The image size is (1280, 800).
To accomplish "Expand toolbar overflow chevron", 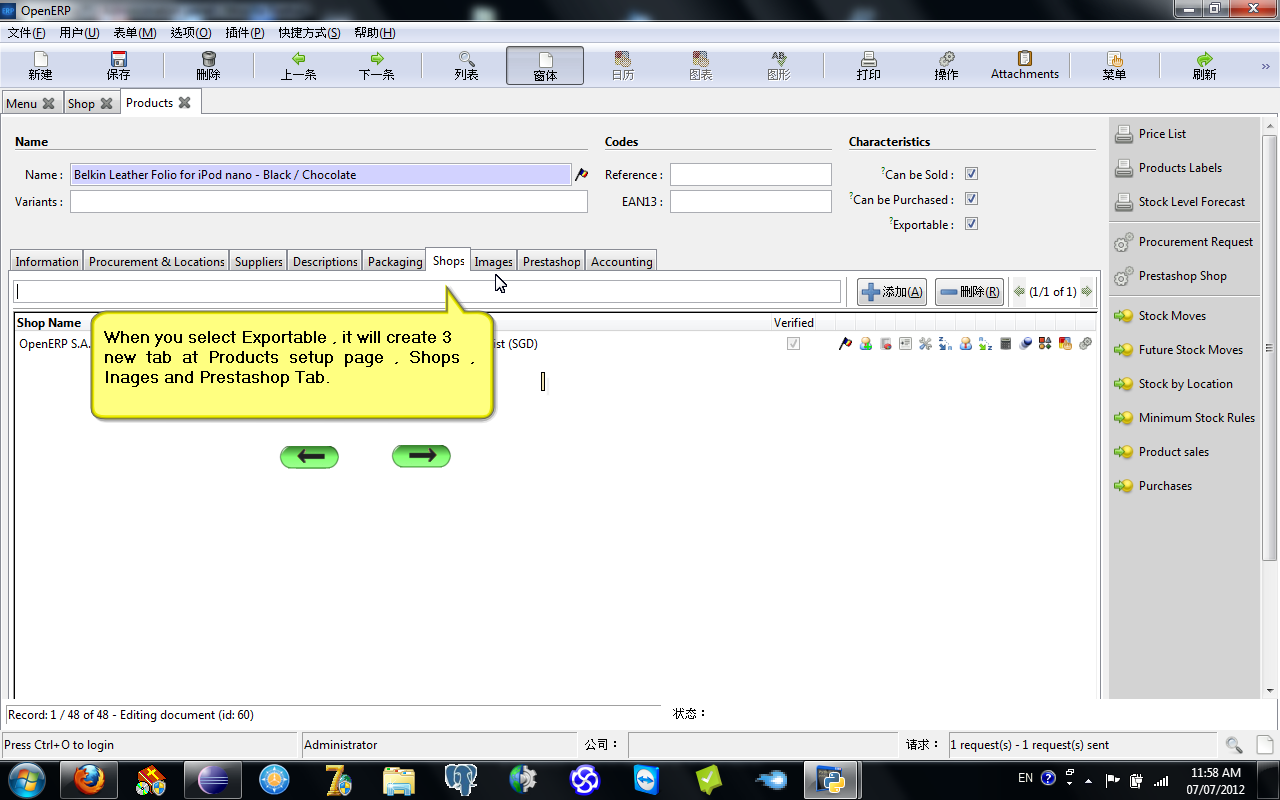I will (x=1265, y=66).
